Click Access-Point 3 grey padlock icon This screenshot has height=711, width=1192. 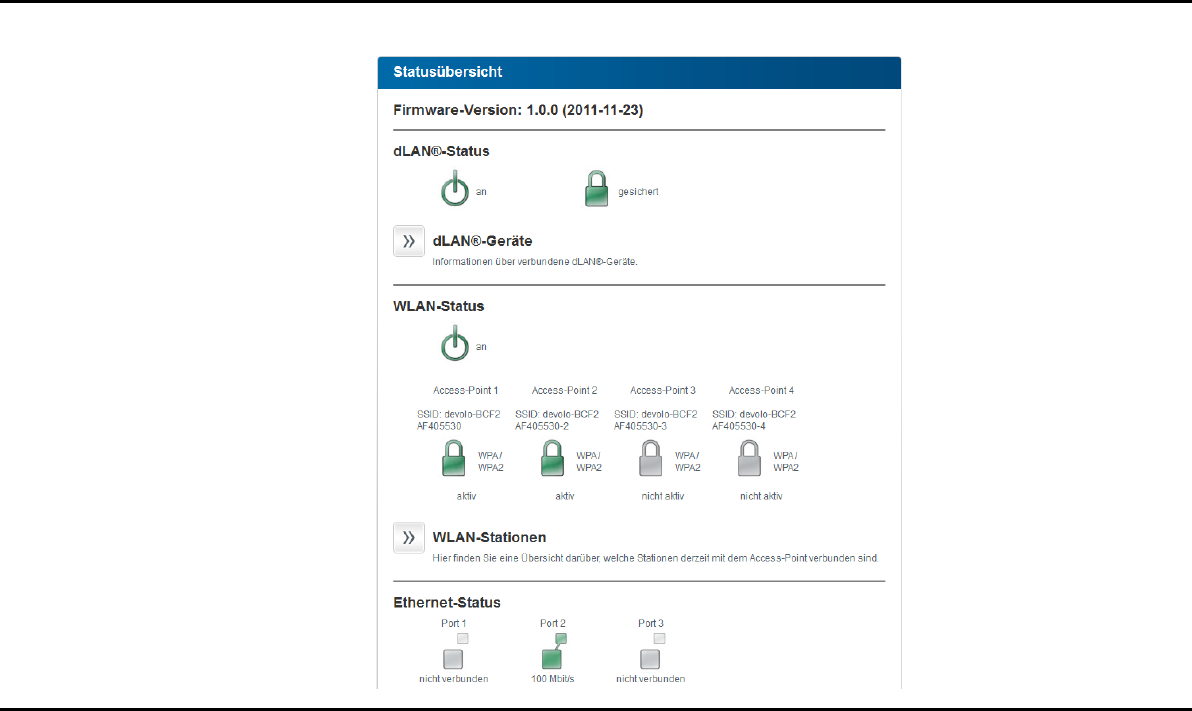(x=651, y=459)
